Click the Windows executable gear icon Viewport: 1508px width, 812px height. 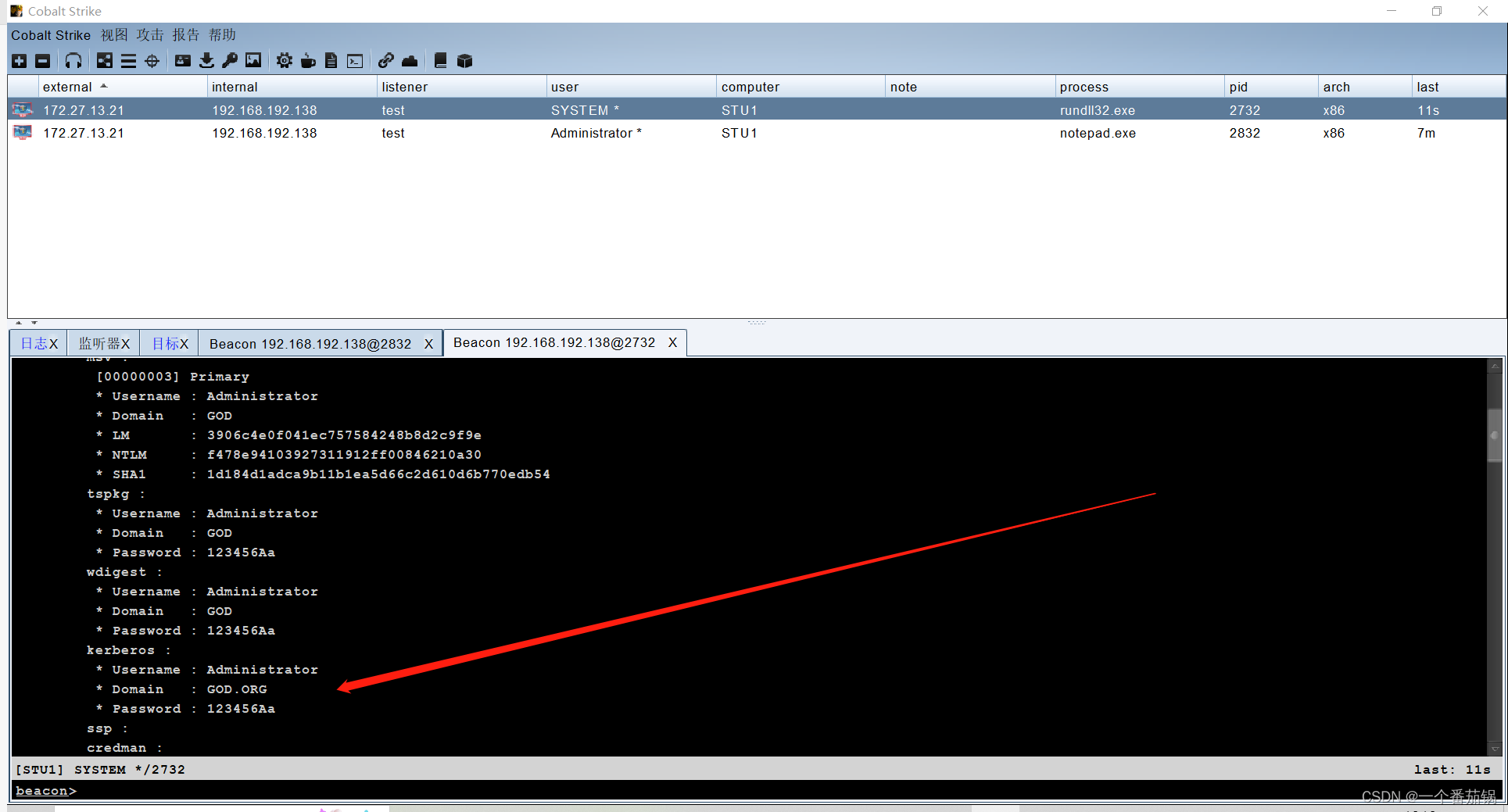pyautogui.click(x=285, y=61)
